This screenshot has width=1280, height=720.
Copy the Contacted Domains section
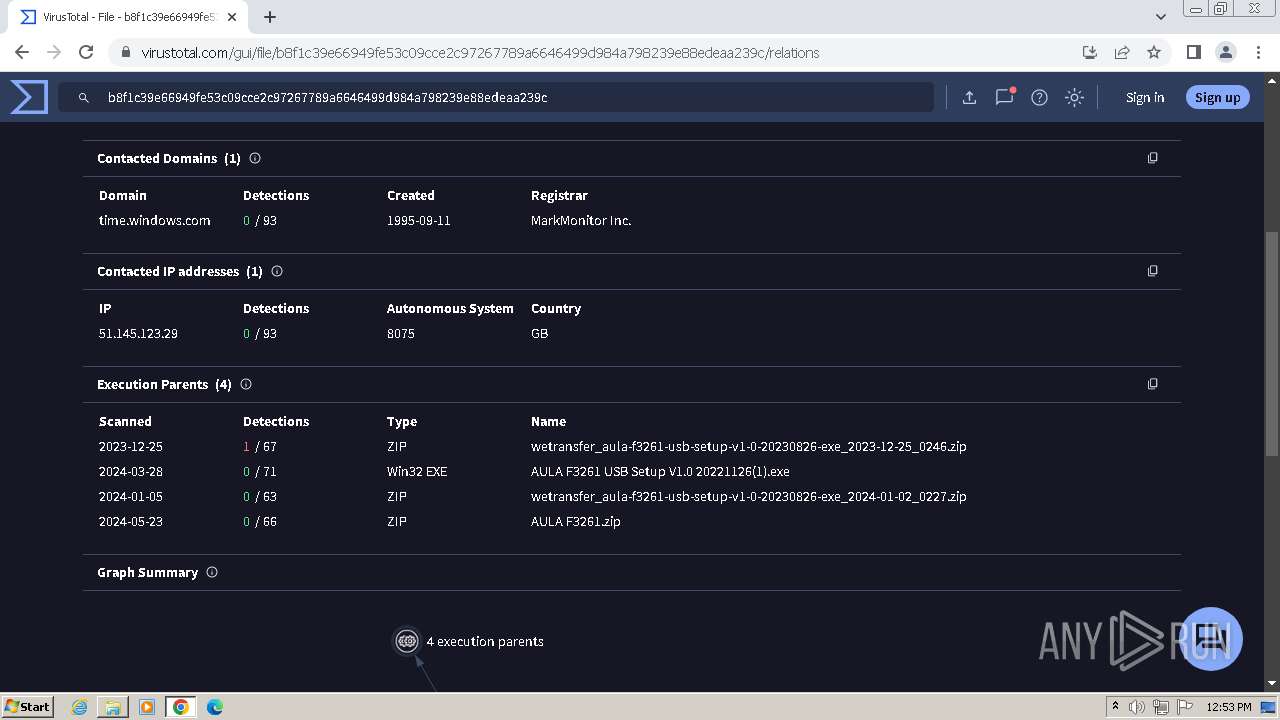[1153, 158]
